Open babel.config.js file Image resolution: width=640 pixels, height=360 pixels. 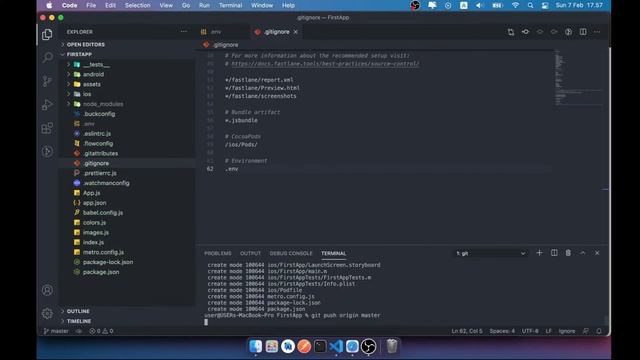[103, 213]
